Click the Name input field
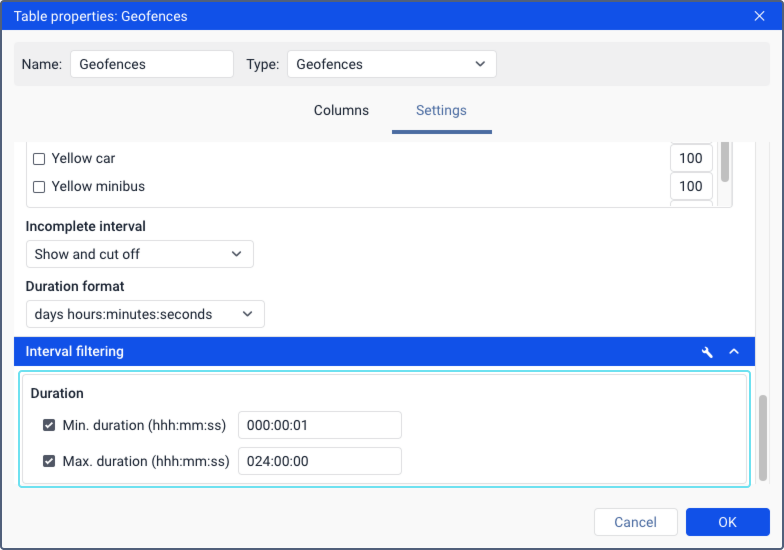The height and width of the screenshot is (550, 784). [152, 64]
